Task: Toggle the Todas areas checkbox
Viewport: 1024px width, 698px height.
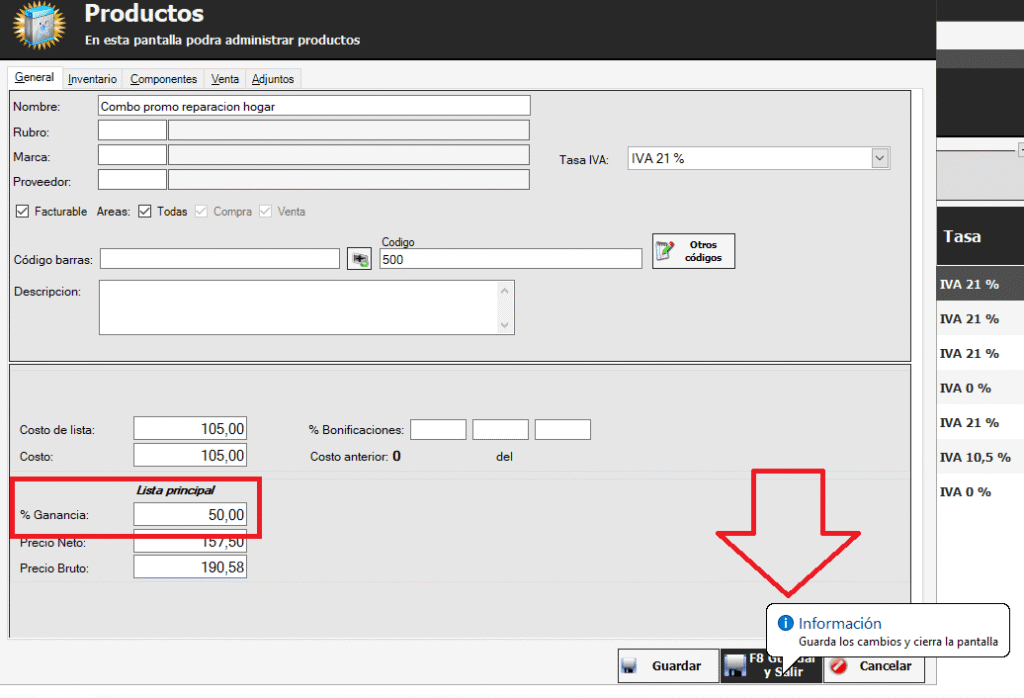Action: tap(144, 211)
